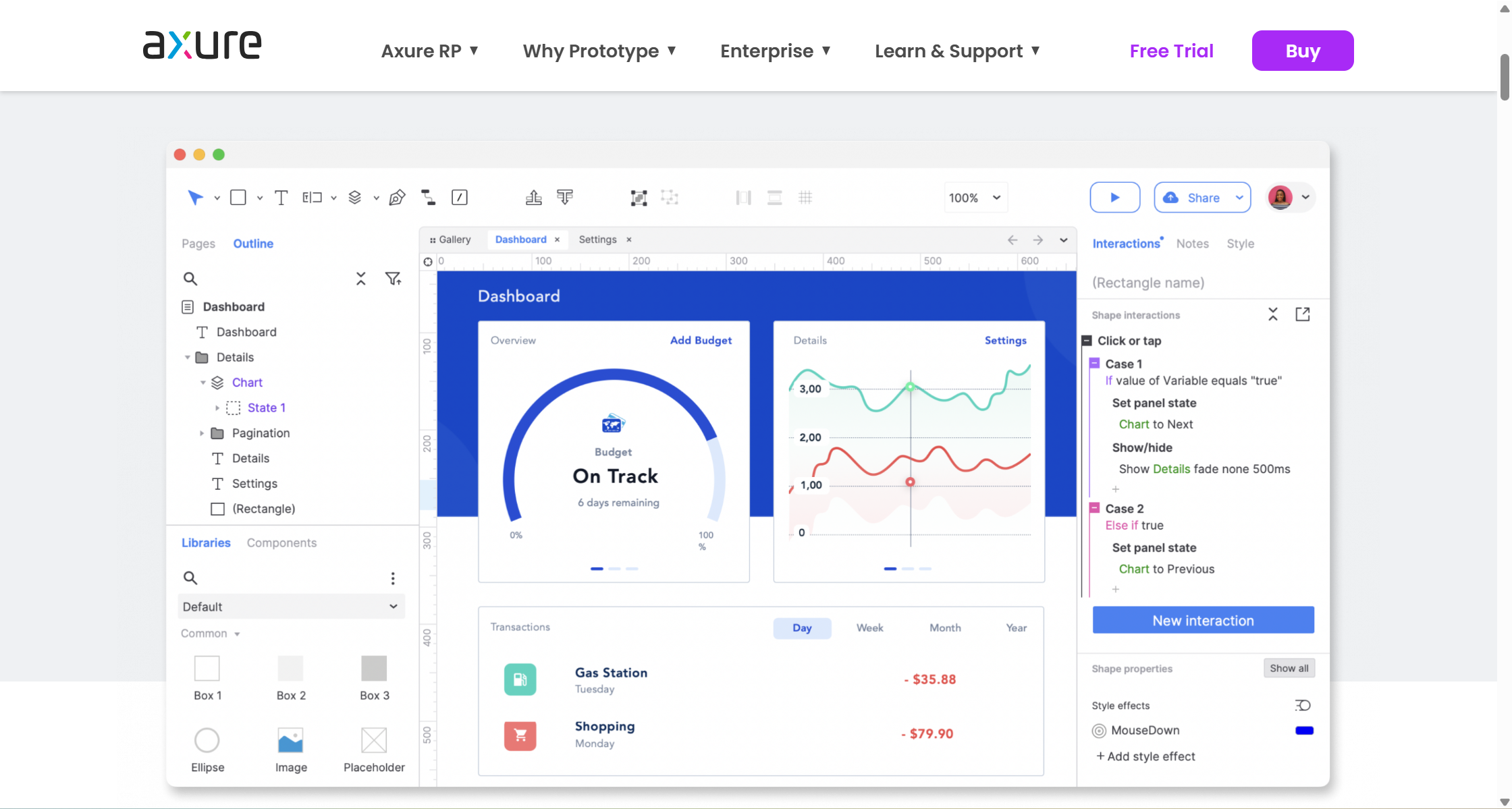Open the Outline filter icon
The image size is (1512, 809).
click(x=393, y=279)
